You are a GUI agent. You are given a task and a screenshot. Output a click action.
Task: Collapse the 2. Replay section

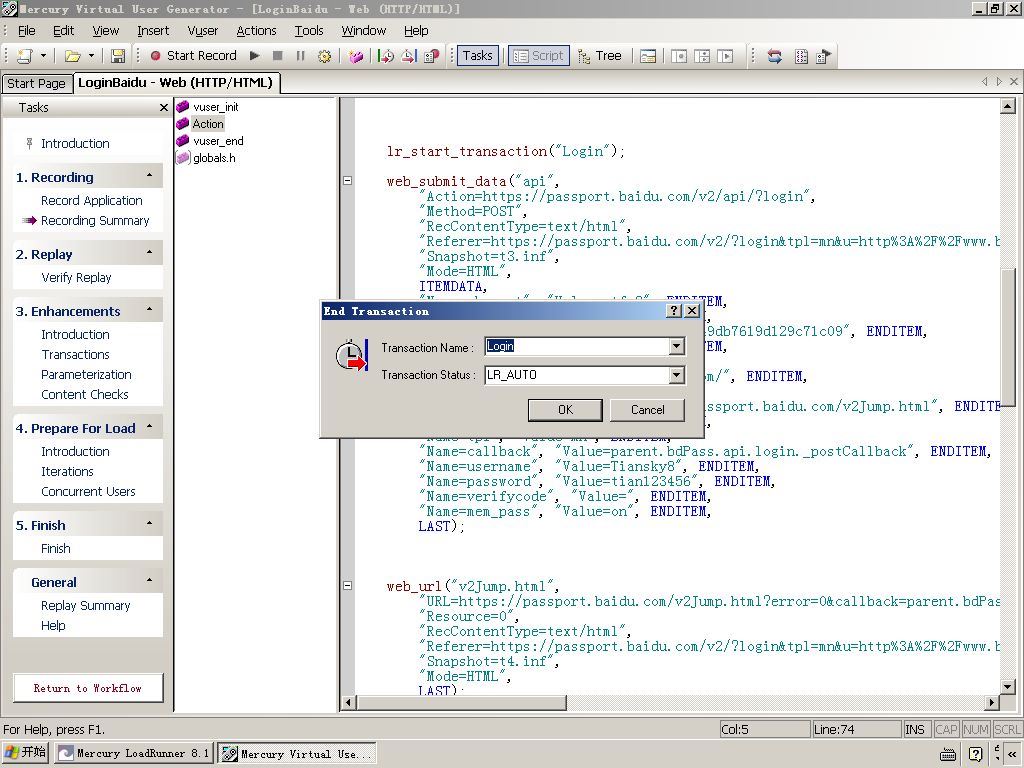click(150, 253)
